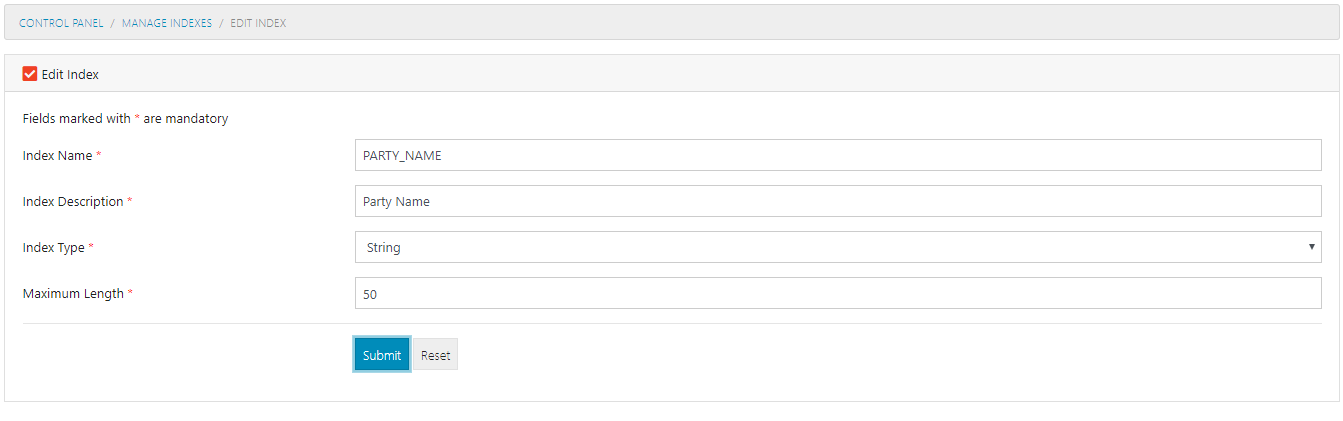Click the mandatory fields note text

[x=125, y=119]
